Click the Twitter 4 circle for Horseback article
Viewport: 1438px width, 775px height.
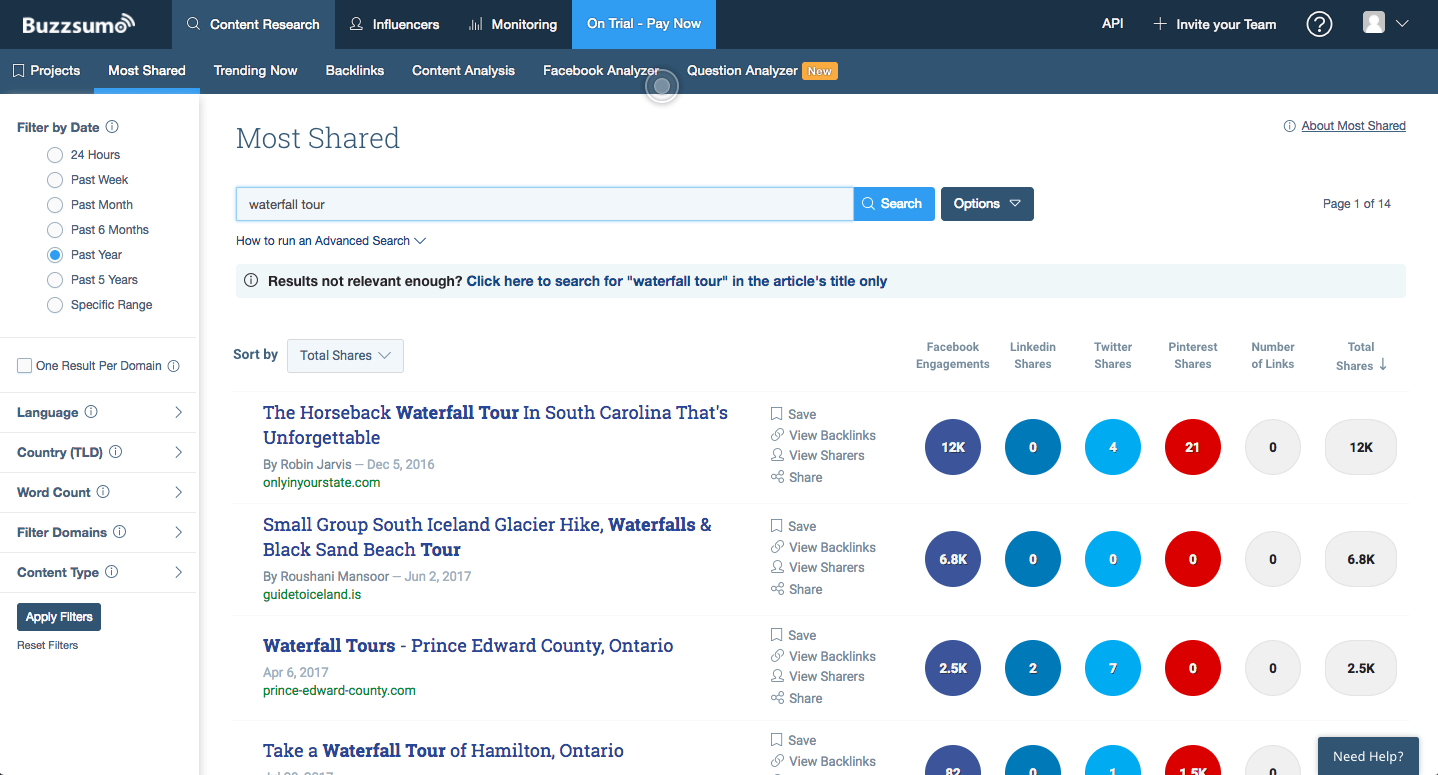tap(1113, 447)
